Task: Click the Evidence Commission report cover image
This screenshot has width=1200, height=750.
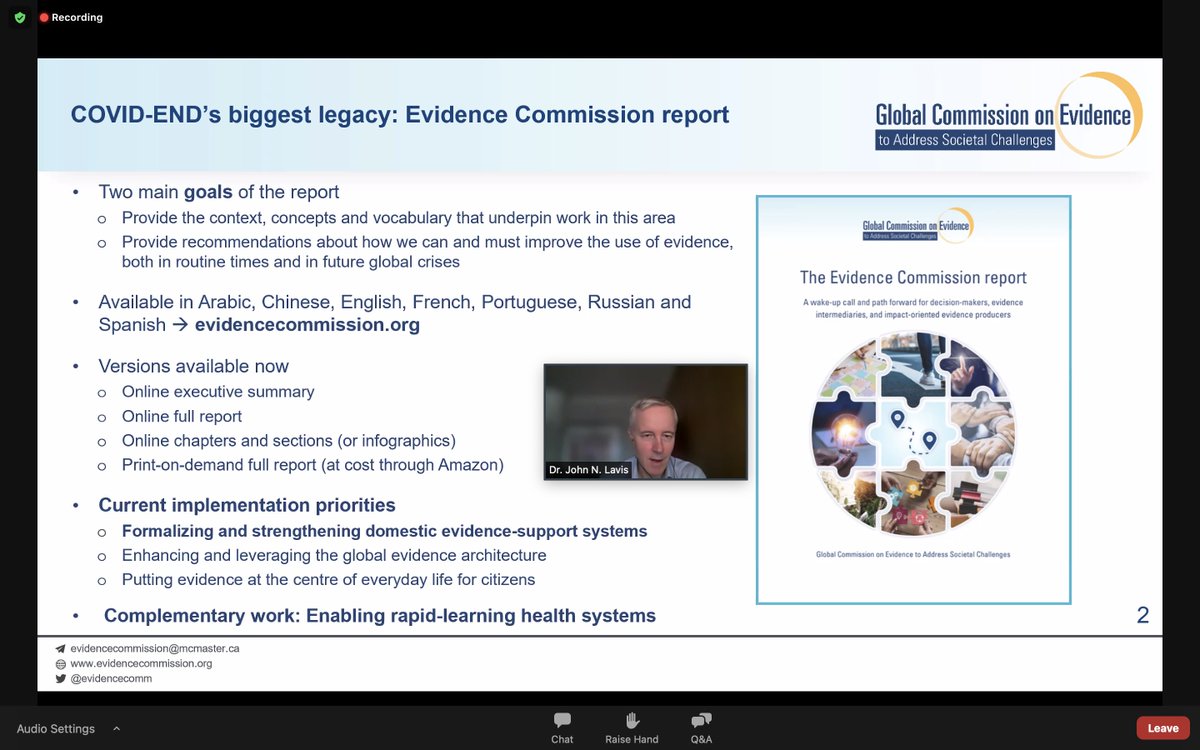Action: click(913, 400)
